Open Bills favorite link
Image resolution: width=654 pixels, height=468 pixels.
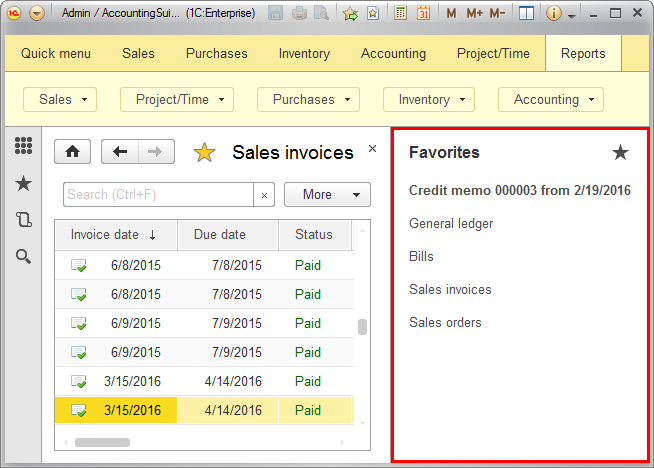(x=421, y=256)
